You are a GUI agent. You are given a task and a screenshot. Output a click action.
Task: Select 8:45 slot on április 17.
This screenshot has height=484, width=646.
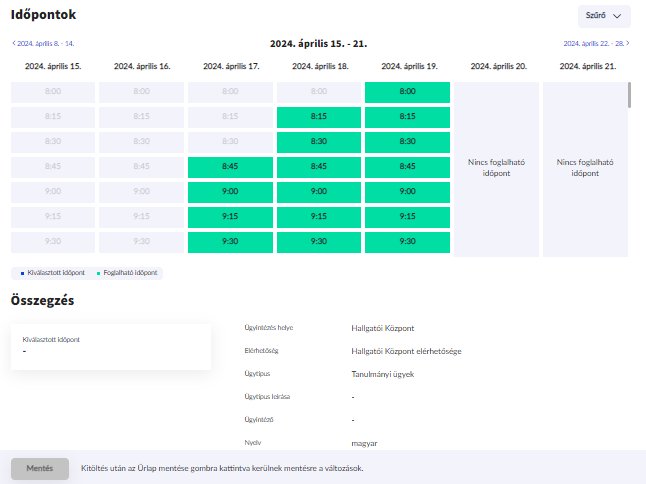click(x=230, y=167)
